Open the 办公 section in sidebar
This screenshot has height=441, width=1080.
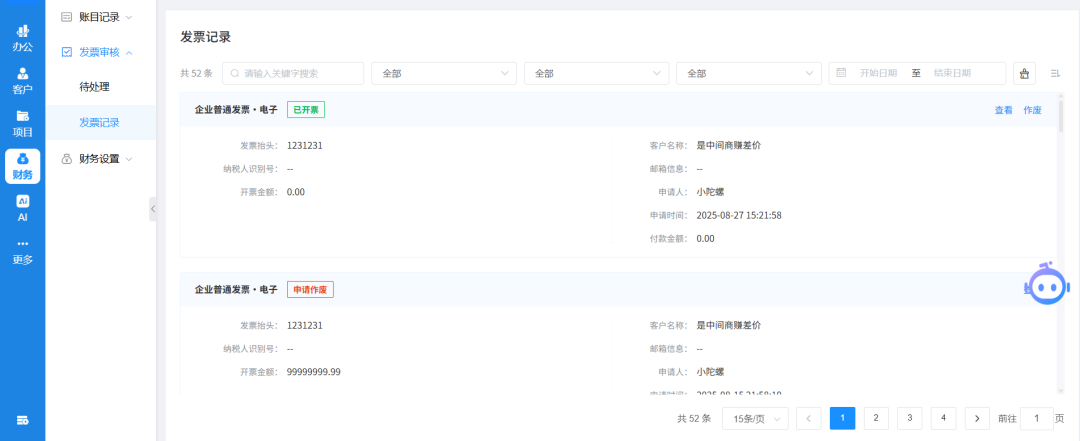23,39
